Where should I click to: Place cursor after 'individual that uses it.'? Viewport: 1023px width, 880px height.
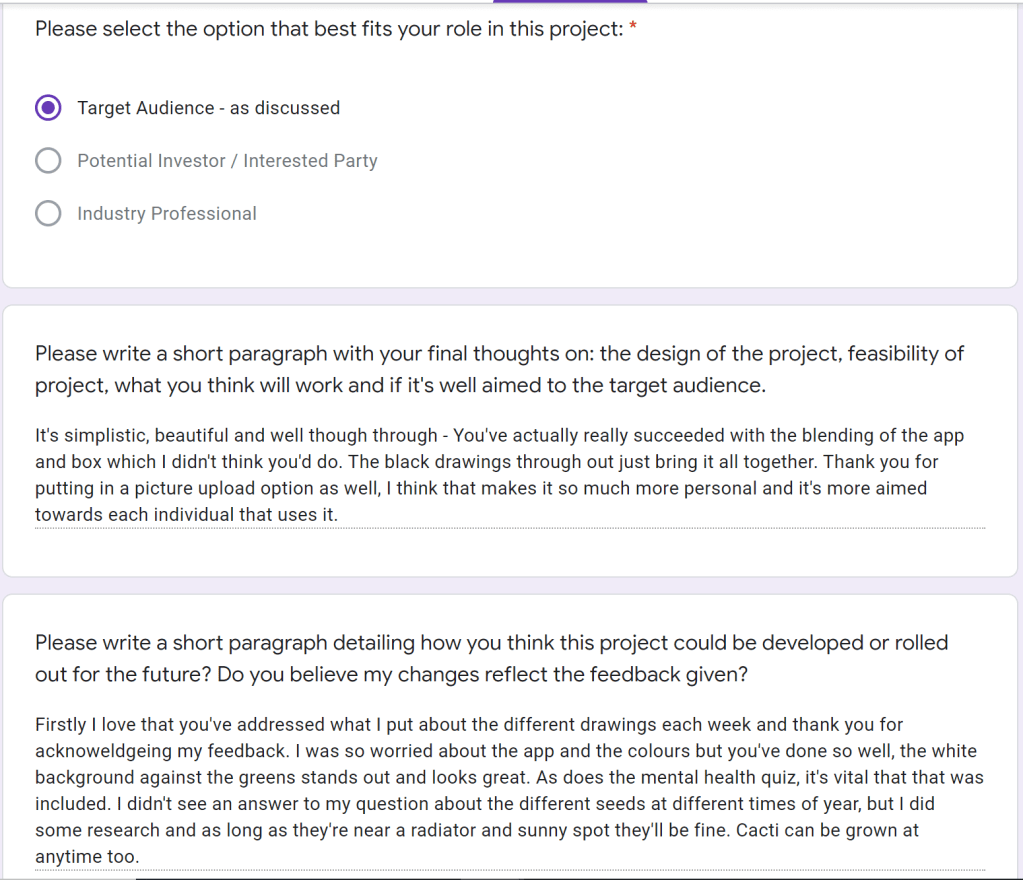(339, 515)
